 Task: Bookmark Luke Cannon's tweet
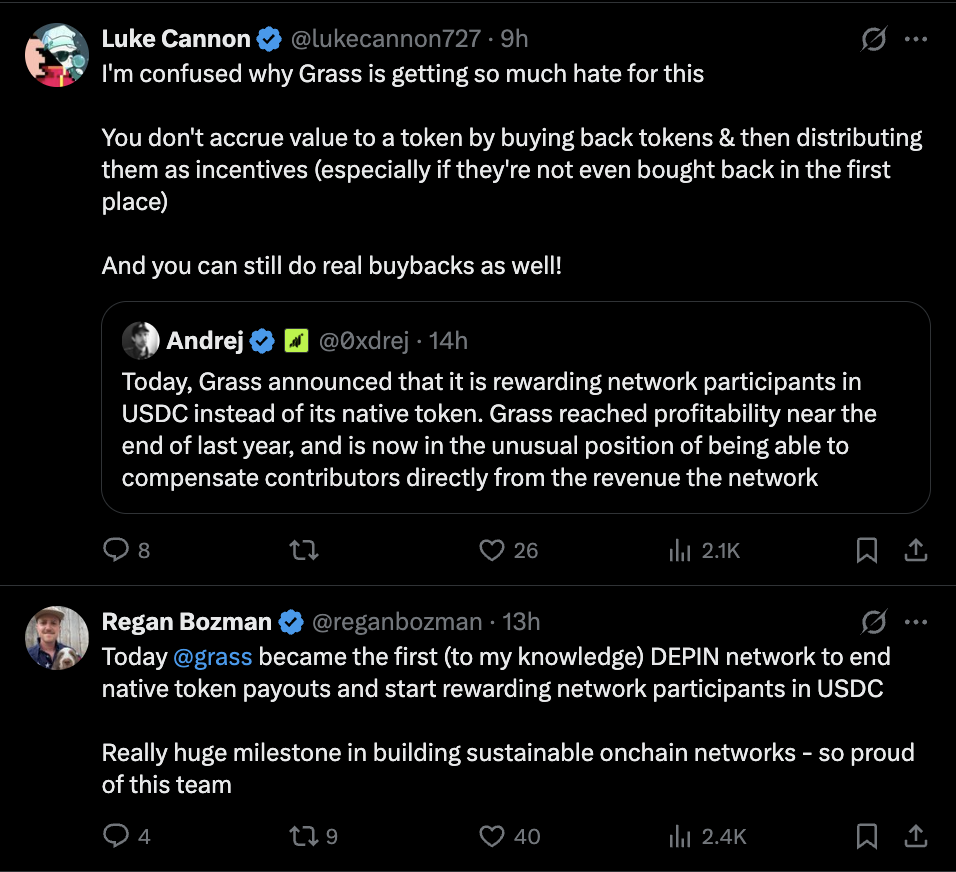(x=866, y=550)
